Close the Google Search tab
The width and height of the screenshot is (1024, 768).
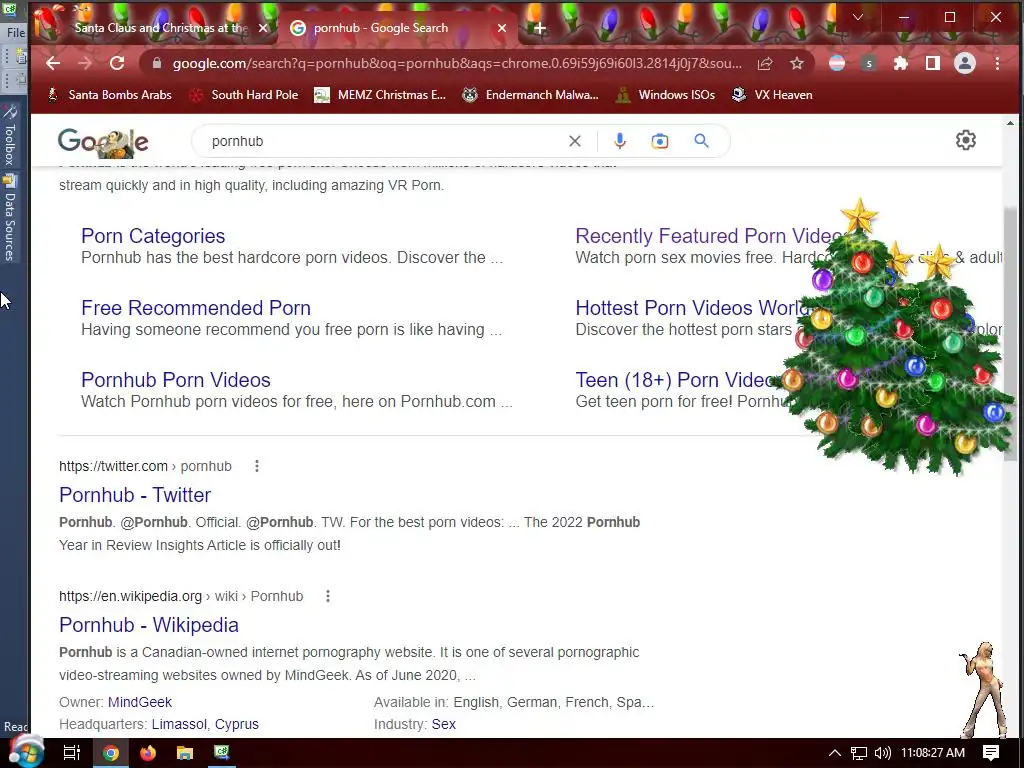coord(502,28)
